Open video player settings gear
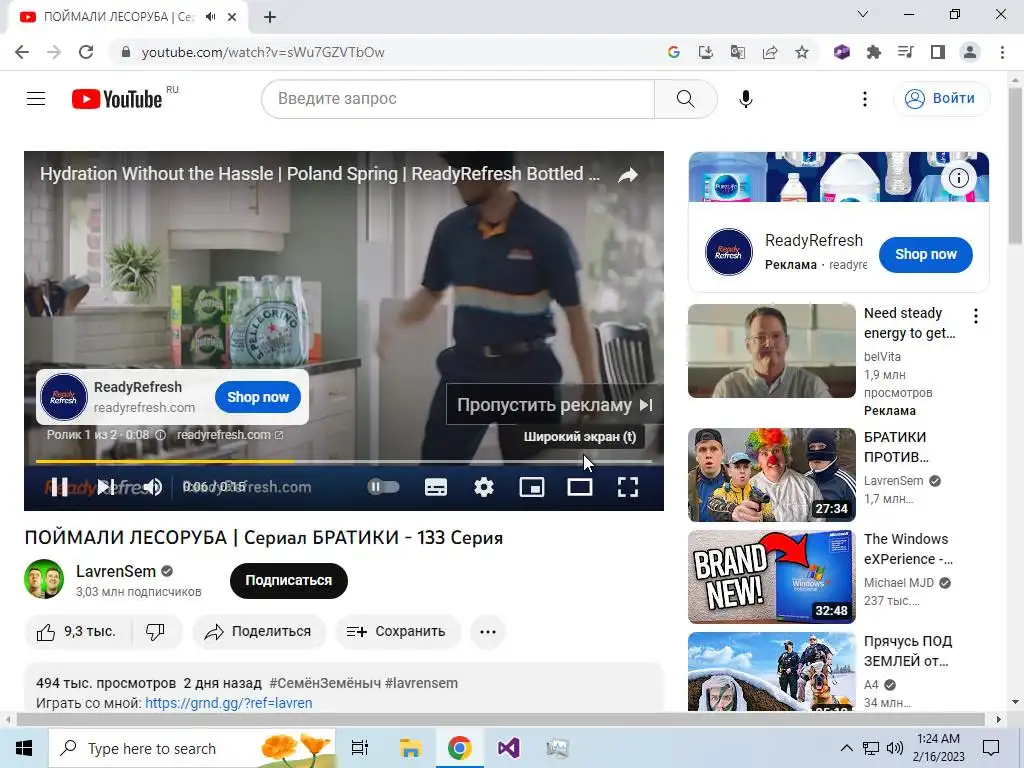Viewport: 1024px width, 768px height. pos(484,487)
